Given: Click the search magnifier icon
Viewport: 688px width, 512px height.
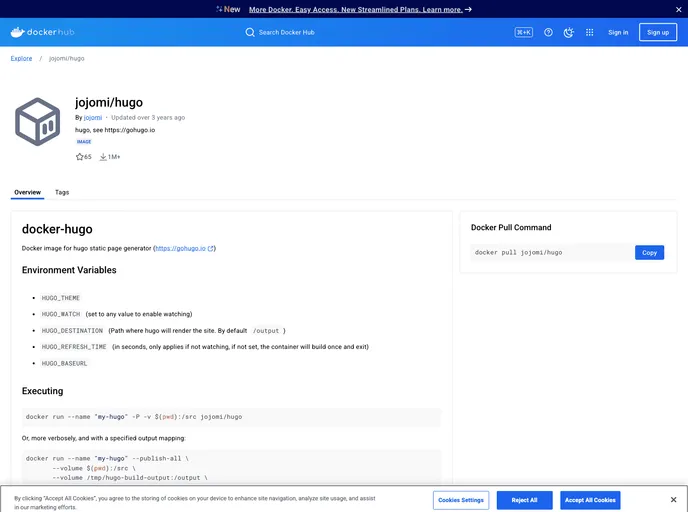Looking at the screenshot, I should click(250, 32).
